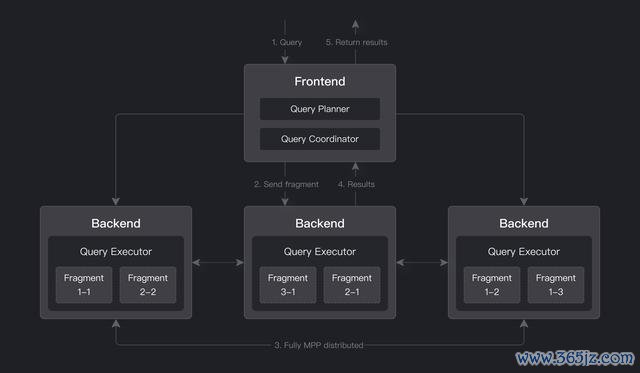
Task: Click the left Backend title
Action: pos(116,223)
